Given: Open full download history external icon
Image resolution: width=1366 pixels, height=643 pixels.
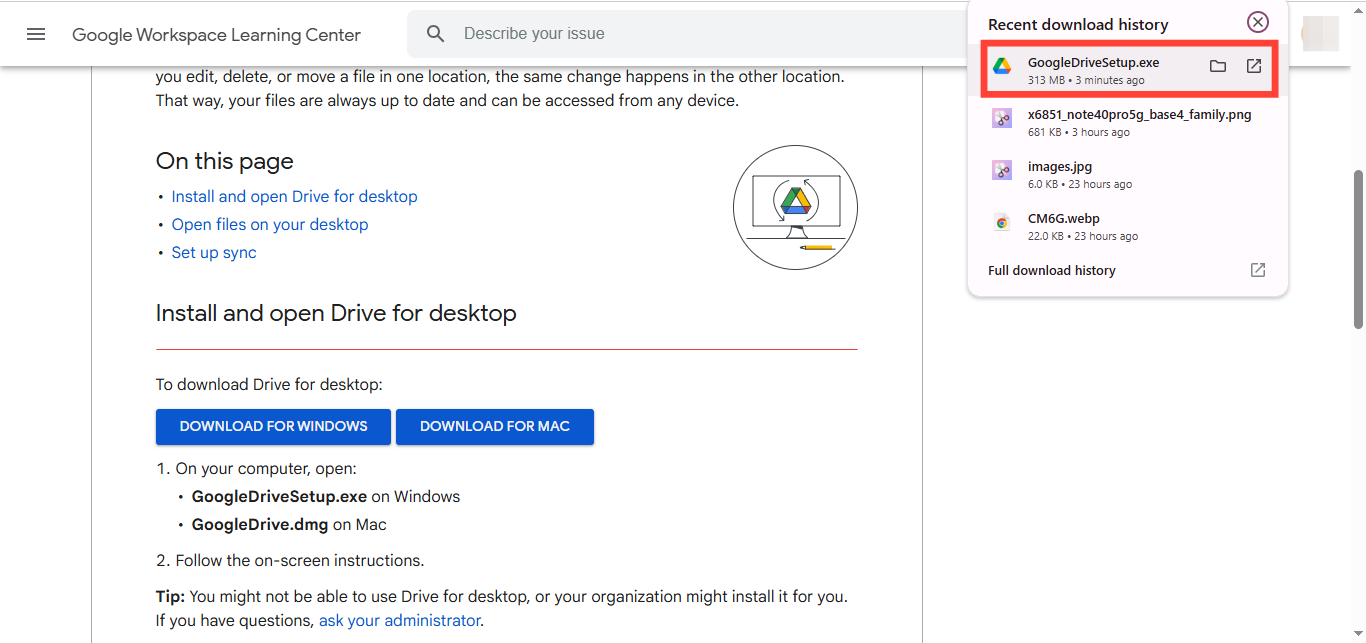Looking at the screenshot, I should 1258,270.
